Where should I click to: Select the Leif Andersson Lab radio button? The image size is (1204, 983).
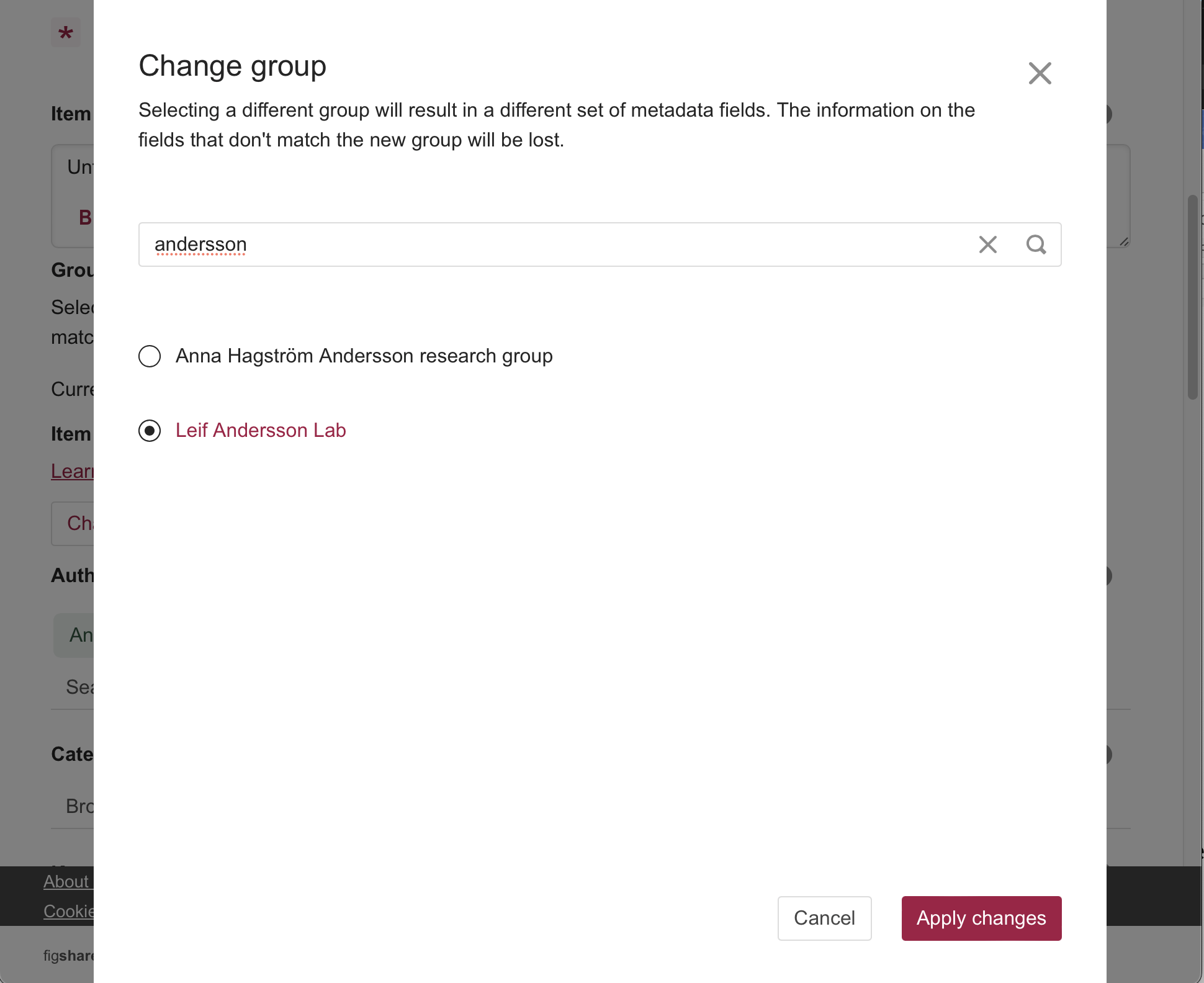[150, 431]
